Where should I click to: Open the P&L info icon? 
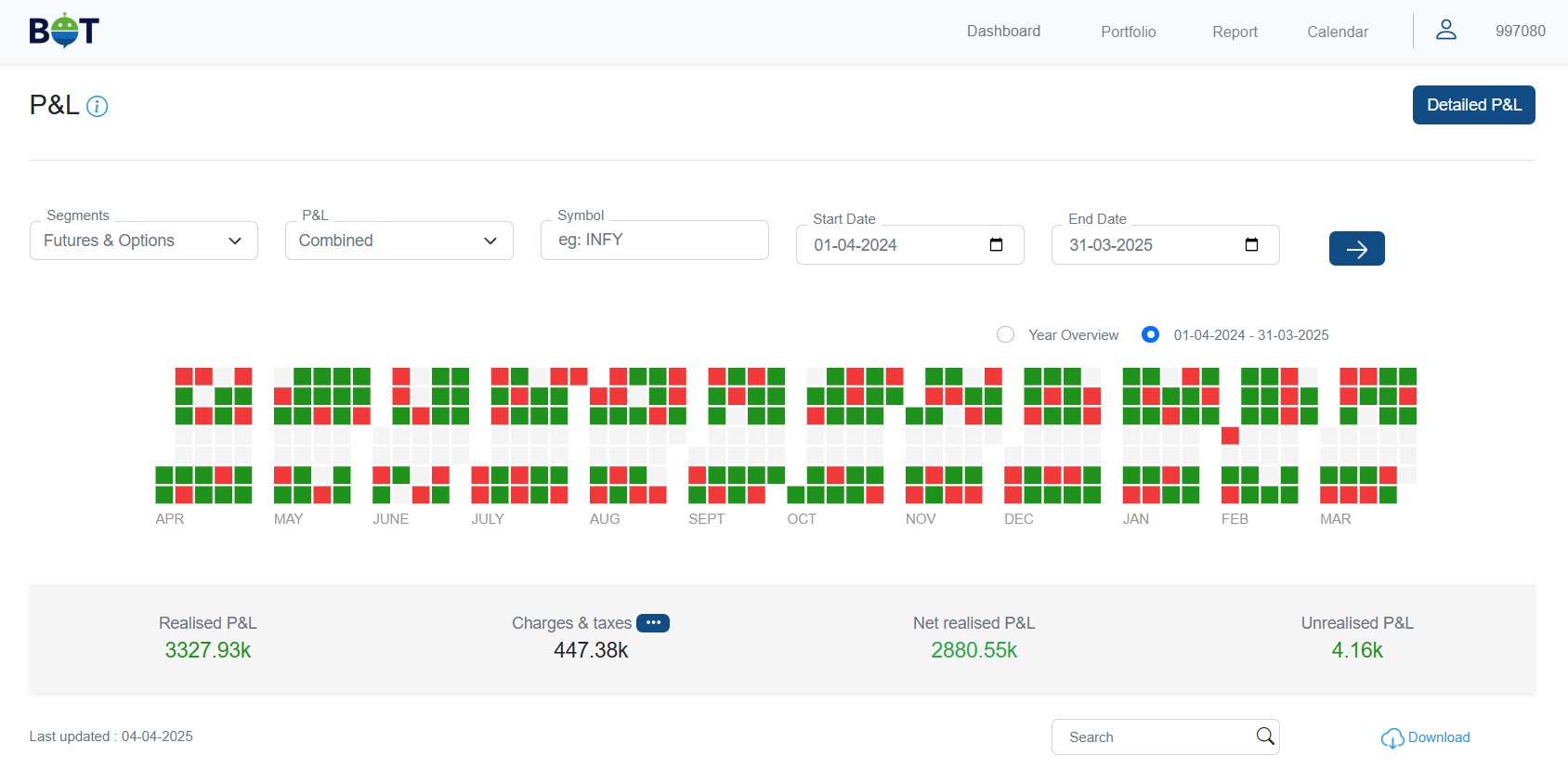point(98,107)
